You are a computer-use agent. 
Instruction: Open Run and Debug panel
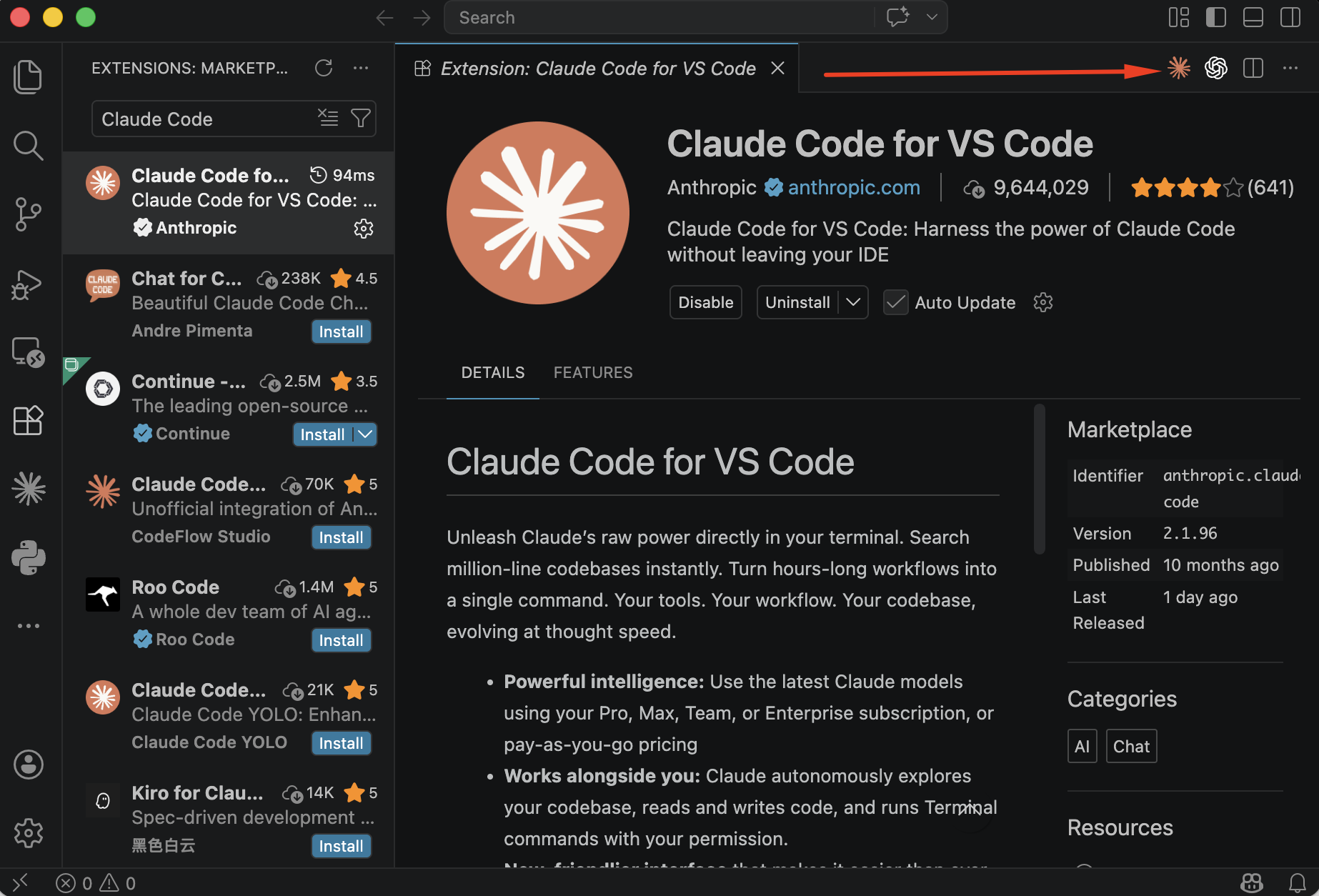click(29, 284)
